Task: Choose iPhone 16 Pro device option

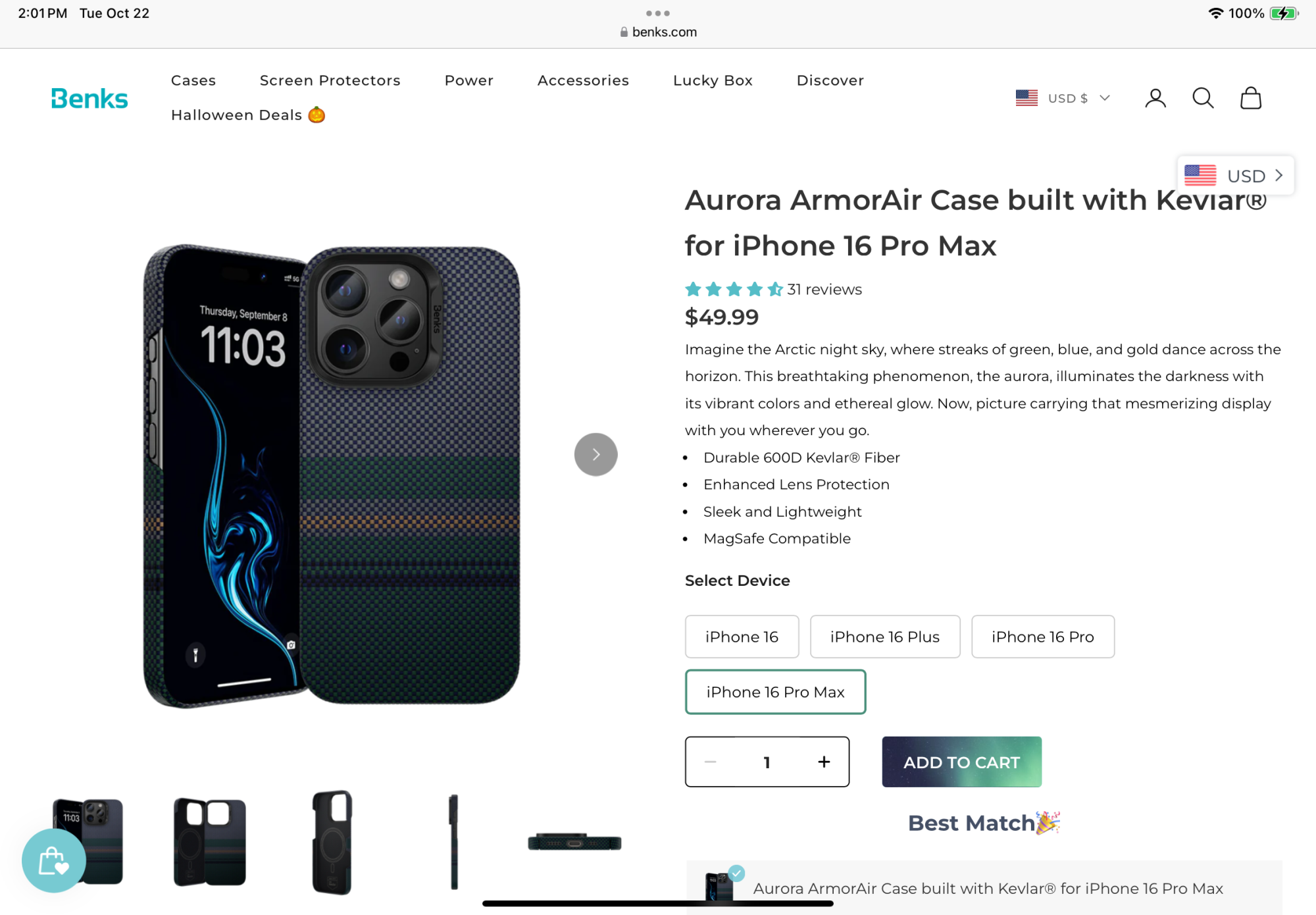Action: pyautogui.click(x=1043, y=637)
